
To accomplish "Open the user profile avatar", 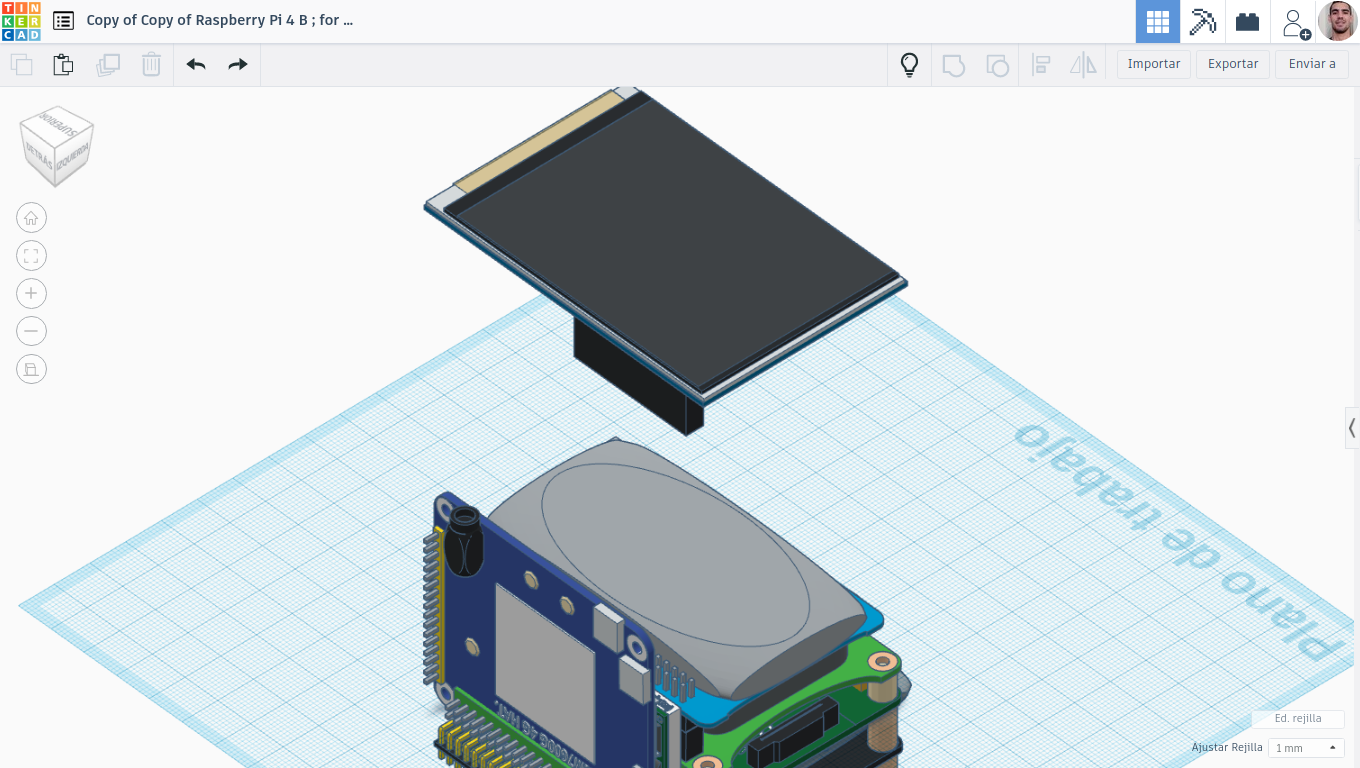I will [x=1338, y=21].
